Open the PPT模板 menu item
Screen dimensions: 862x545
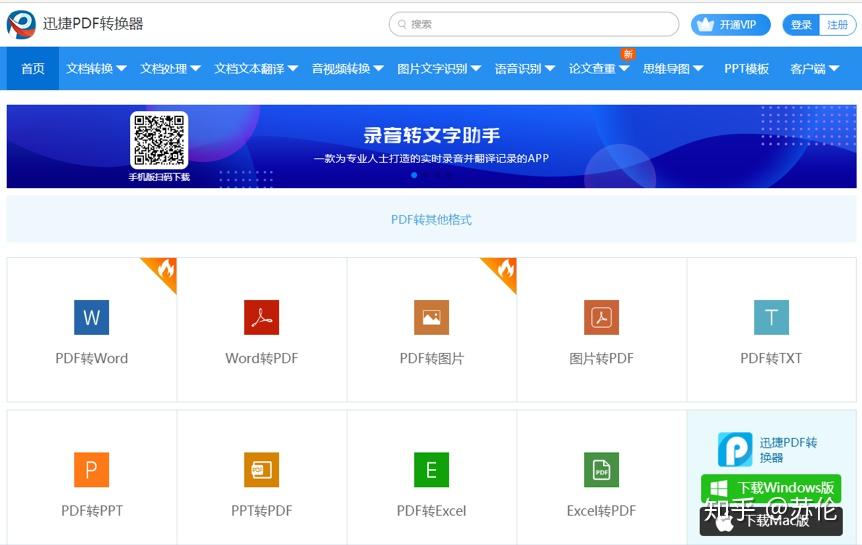(x=746, y=69)
